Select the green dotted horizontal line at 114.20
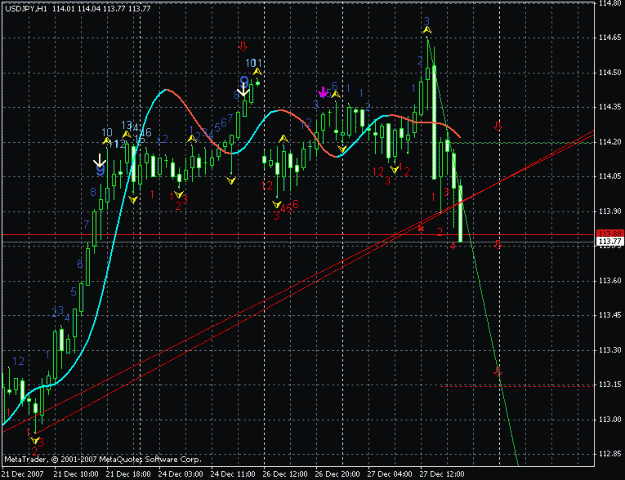The width and height of the screenshot is (625, 480). click(522, 142)
